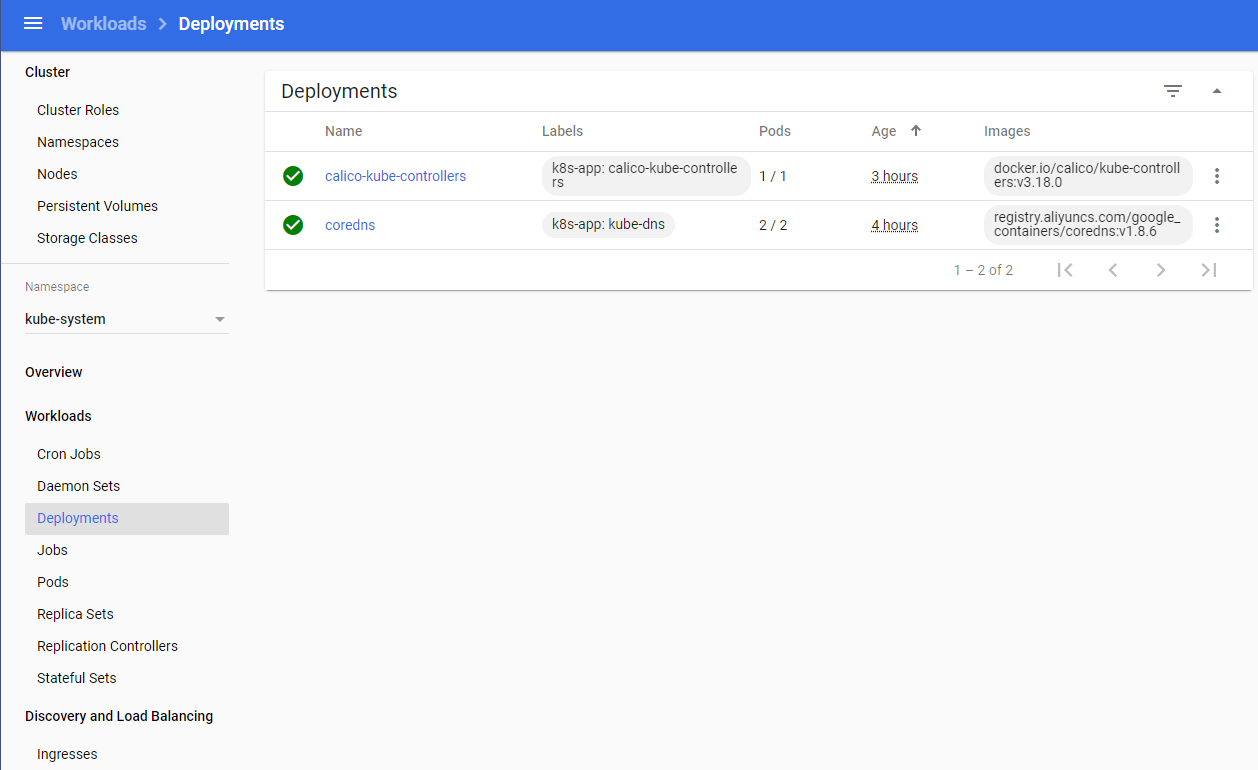
Task: Open Jobs in sidebar
Action: point(52,550)
